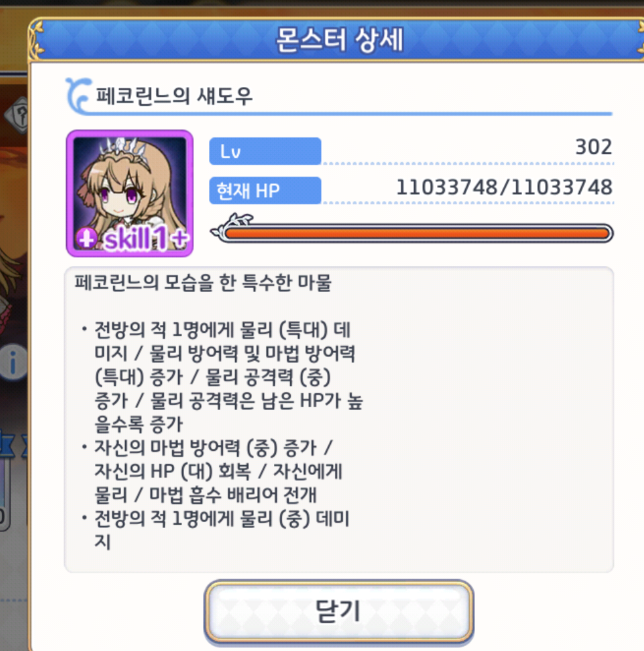Select the 페코린느의 섀도우 monster portrait
The image size is (644, 651).
click(130, 193)
